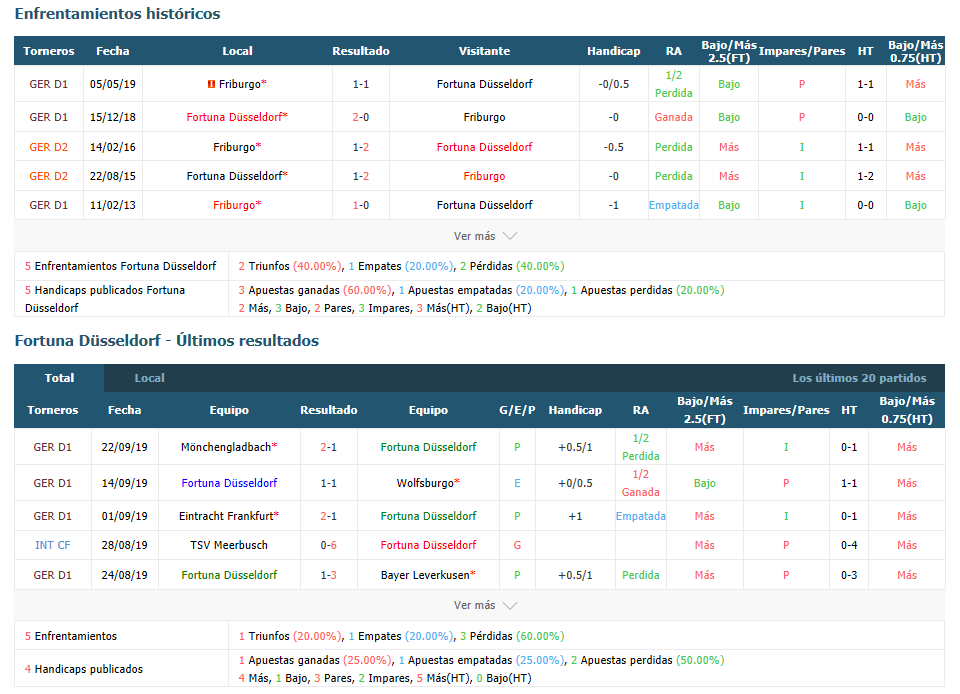Click Empatada in the 11/02/13 row
Screen dimensions: 960x694
coord(673,205)
